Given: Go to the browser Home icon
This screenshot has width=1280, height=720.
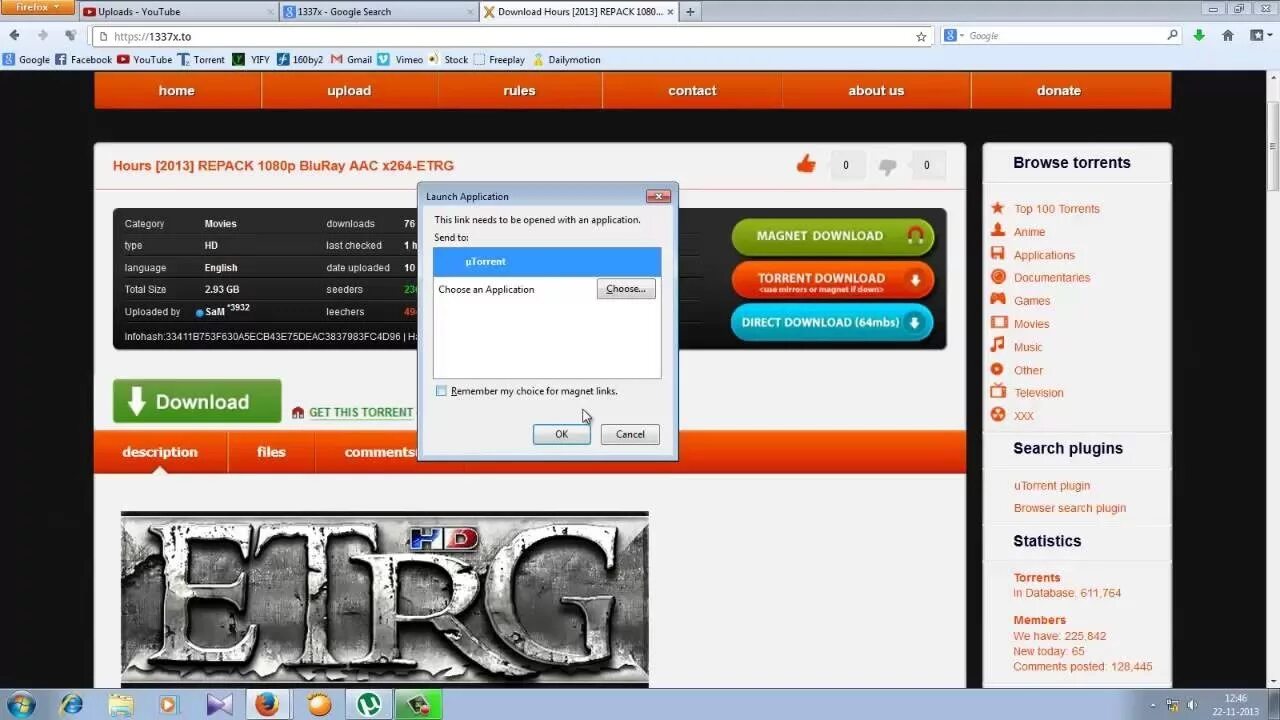Looking at the screenshot, I should 1228,35.
